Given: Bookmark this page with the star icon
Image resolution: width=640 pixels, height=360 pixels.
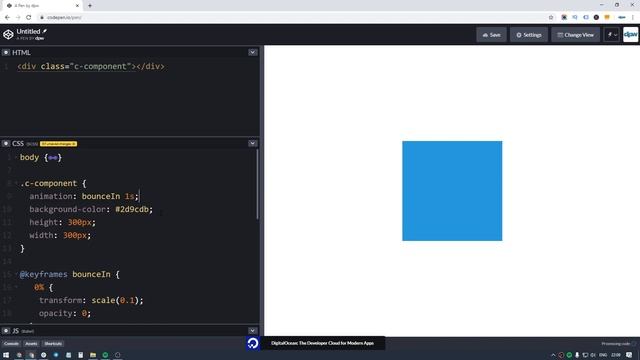Looking at the screenshot, I should click(x=551, y=17).
